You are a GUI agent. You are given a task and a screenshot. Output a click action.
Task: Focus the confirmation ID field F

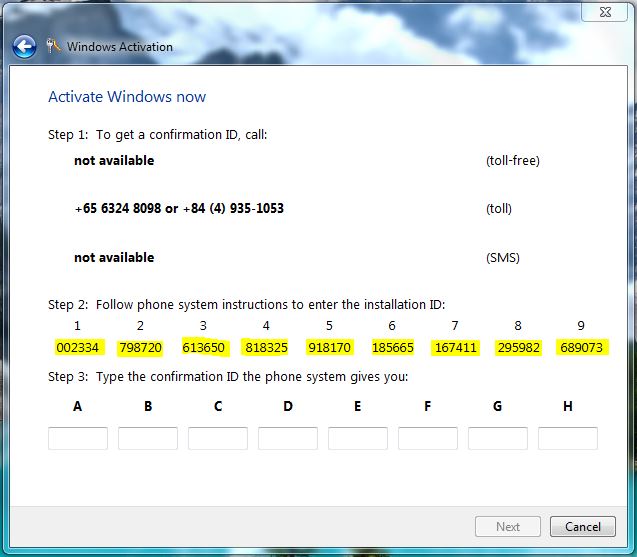(x=428, y=438)
